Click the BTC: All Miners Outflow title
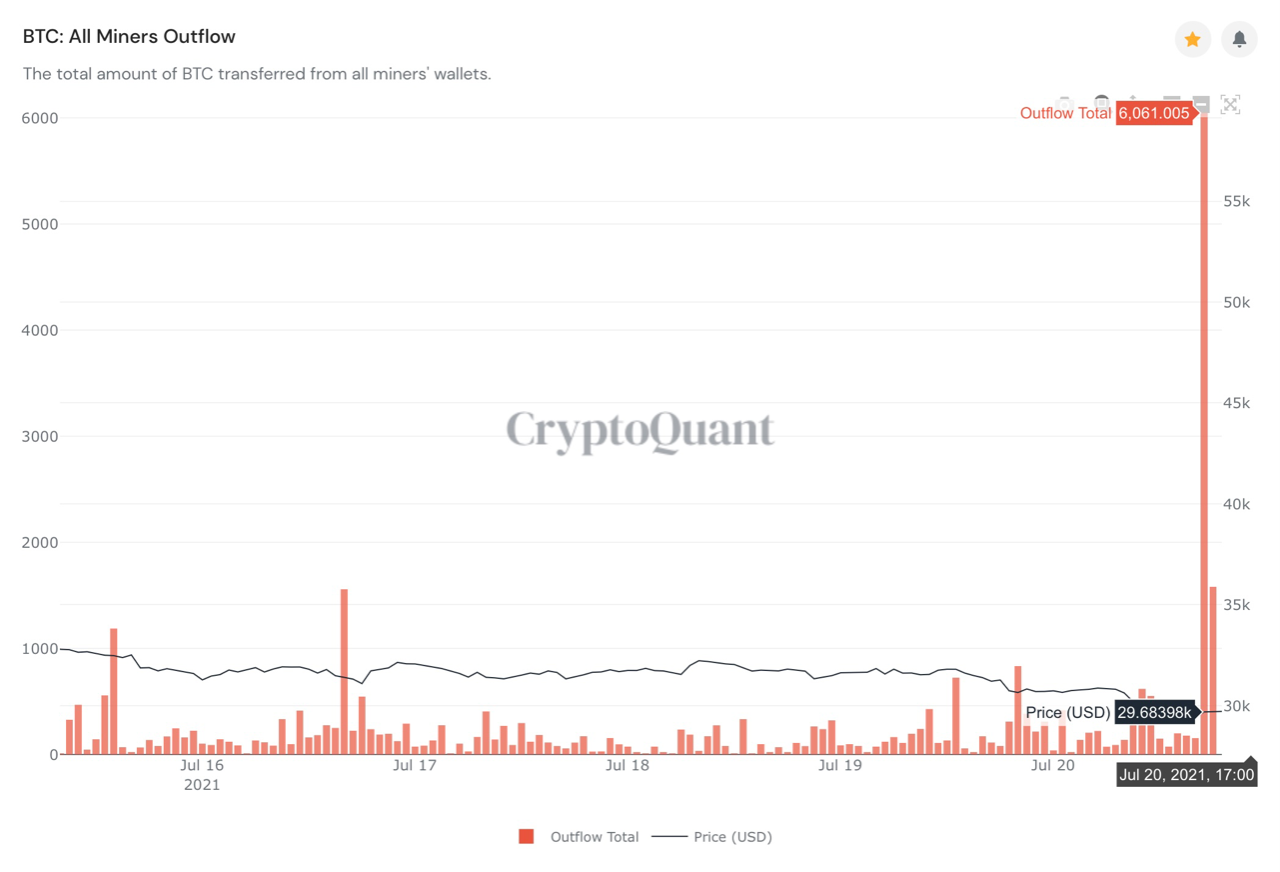This screenshot has height=872, width=1280. point(130,36)
